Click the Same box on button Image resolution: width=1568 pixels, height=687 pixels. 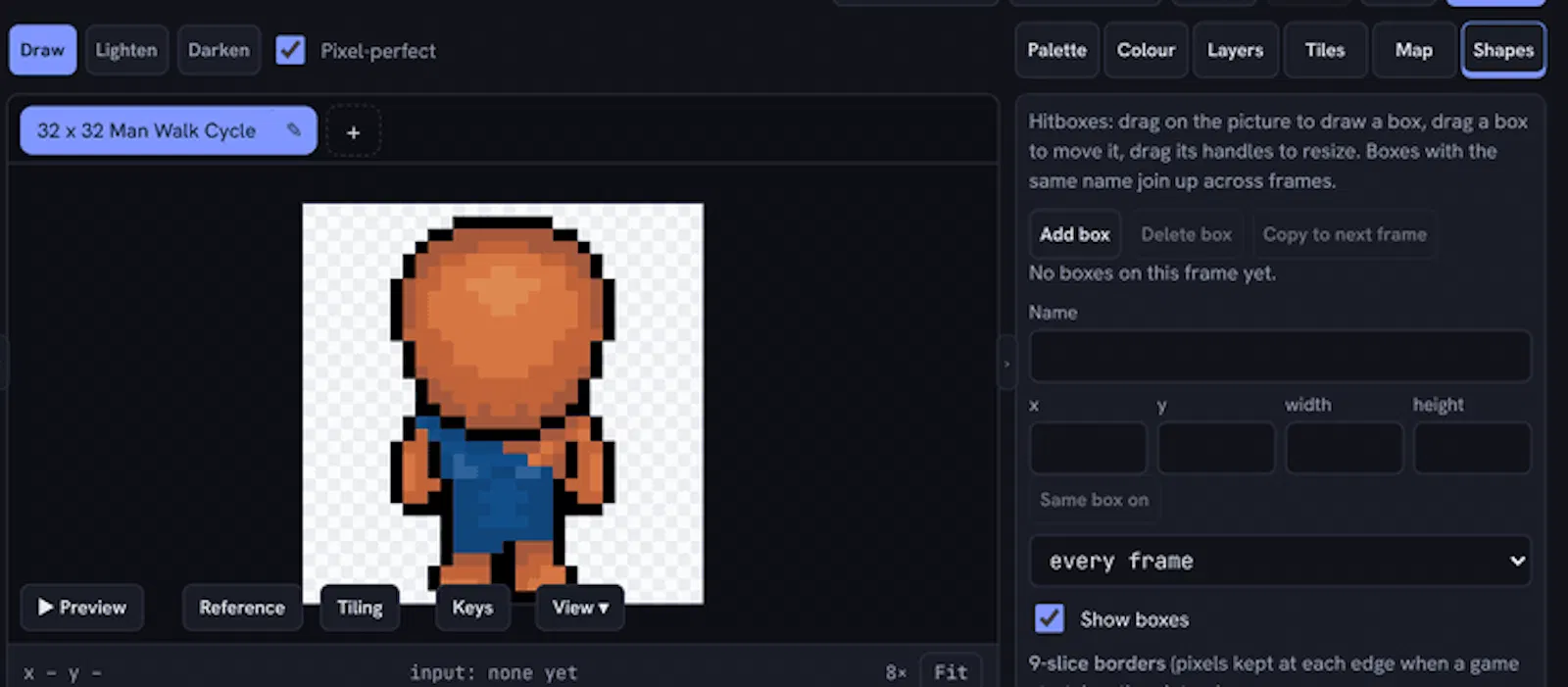tap(1094, 500)
